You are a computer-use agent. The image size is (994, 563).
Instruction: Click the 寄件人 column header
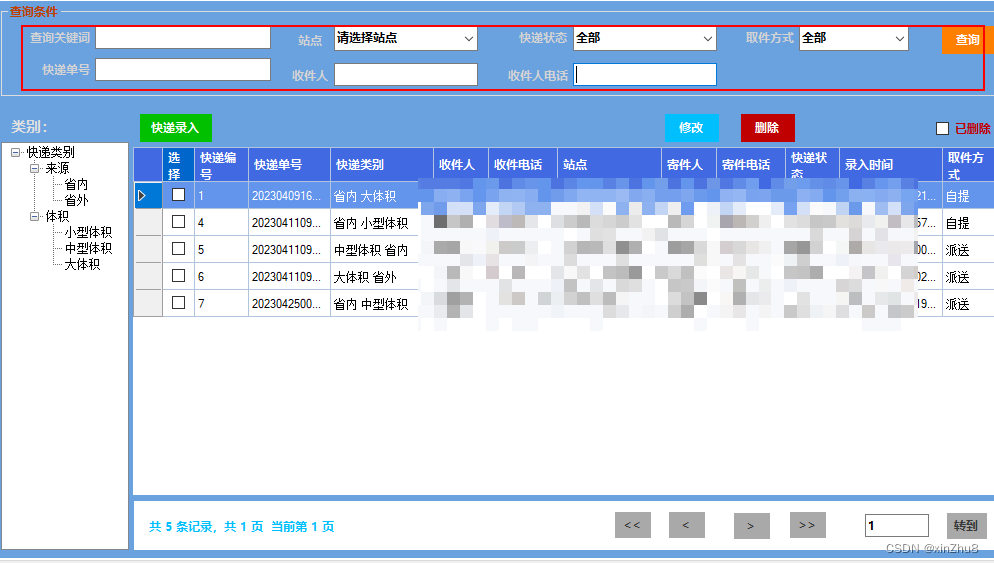pos(689,165)
